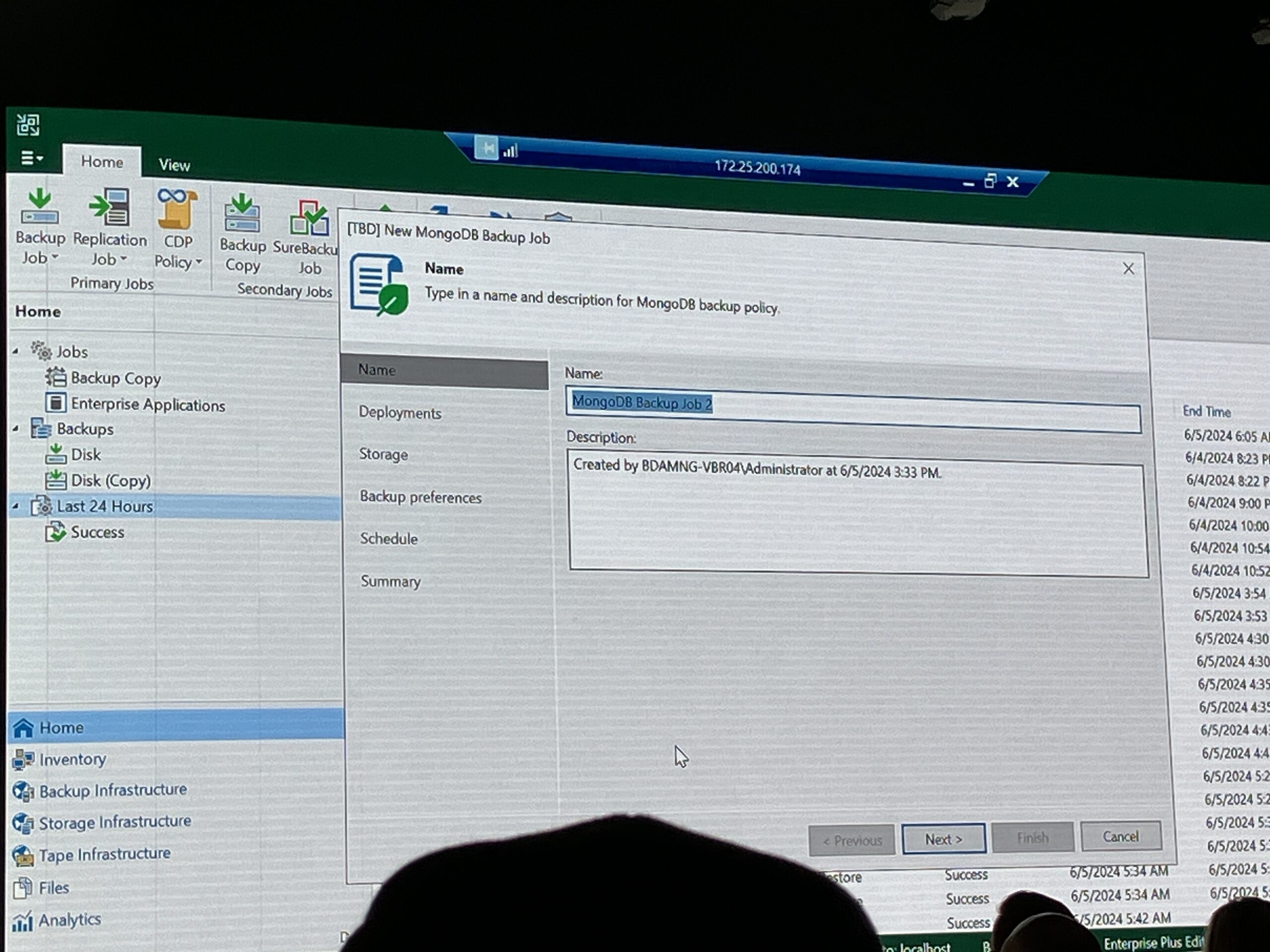This screenshot has height=952, width=1270.
Task: Select the Storage wizard step
Action: click(x=383, y=455)
